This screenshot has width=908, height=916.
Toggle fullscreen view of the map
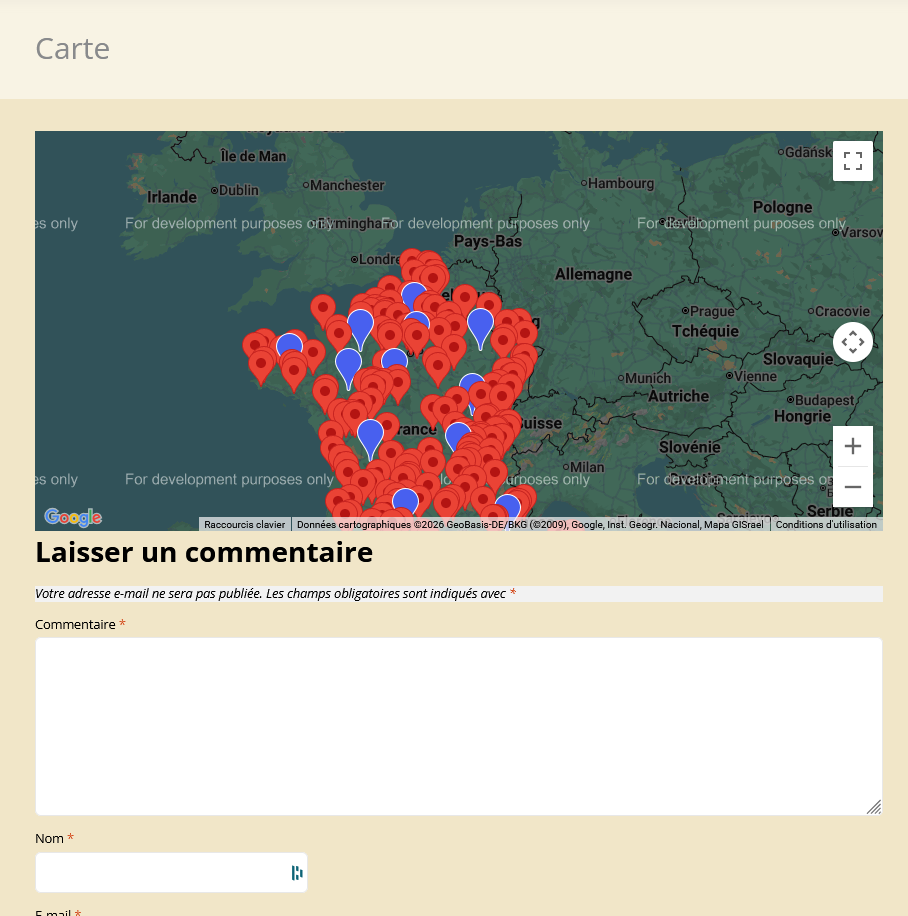[x=852, y=161]
